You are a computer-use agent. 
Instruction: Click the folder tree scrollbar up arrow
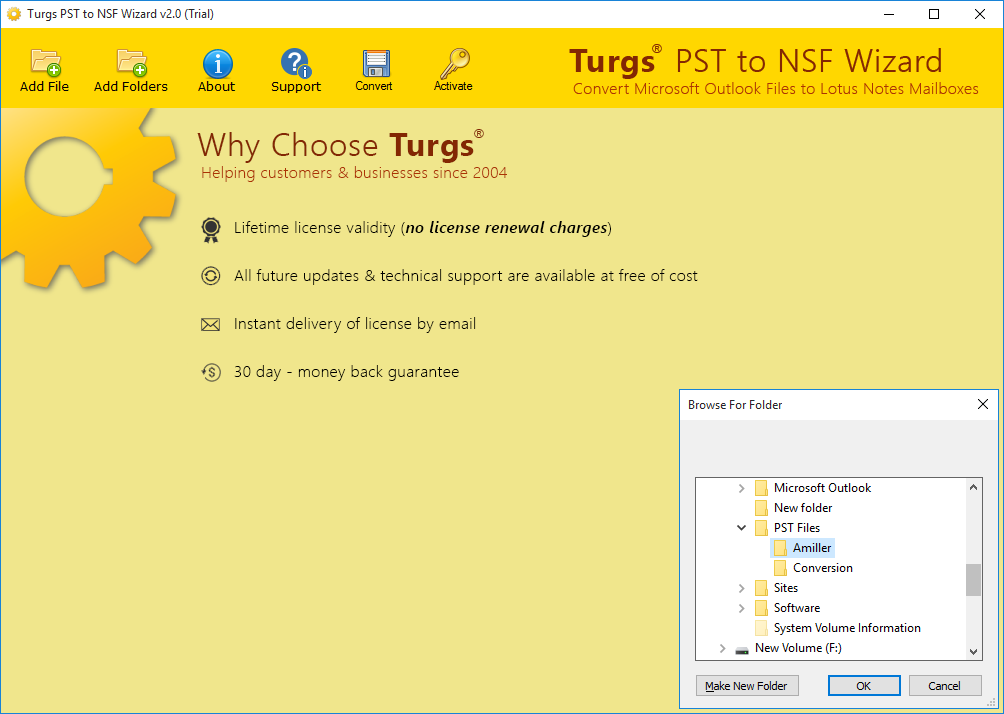point(973,487)
